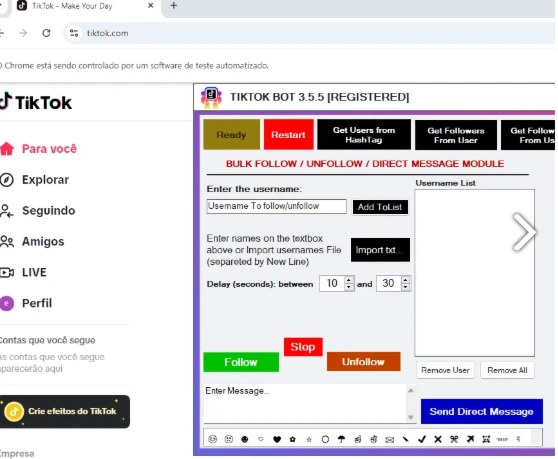
Task: Open the LIVE camera icon
Action: [7, 273]
